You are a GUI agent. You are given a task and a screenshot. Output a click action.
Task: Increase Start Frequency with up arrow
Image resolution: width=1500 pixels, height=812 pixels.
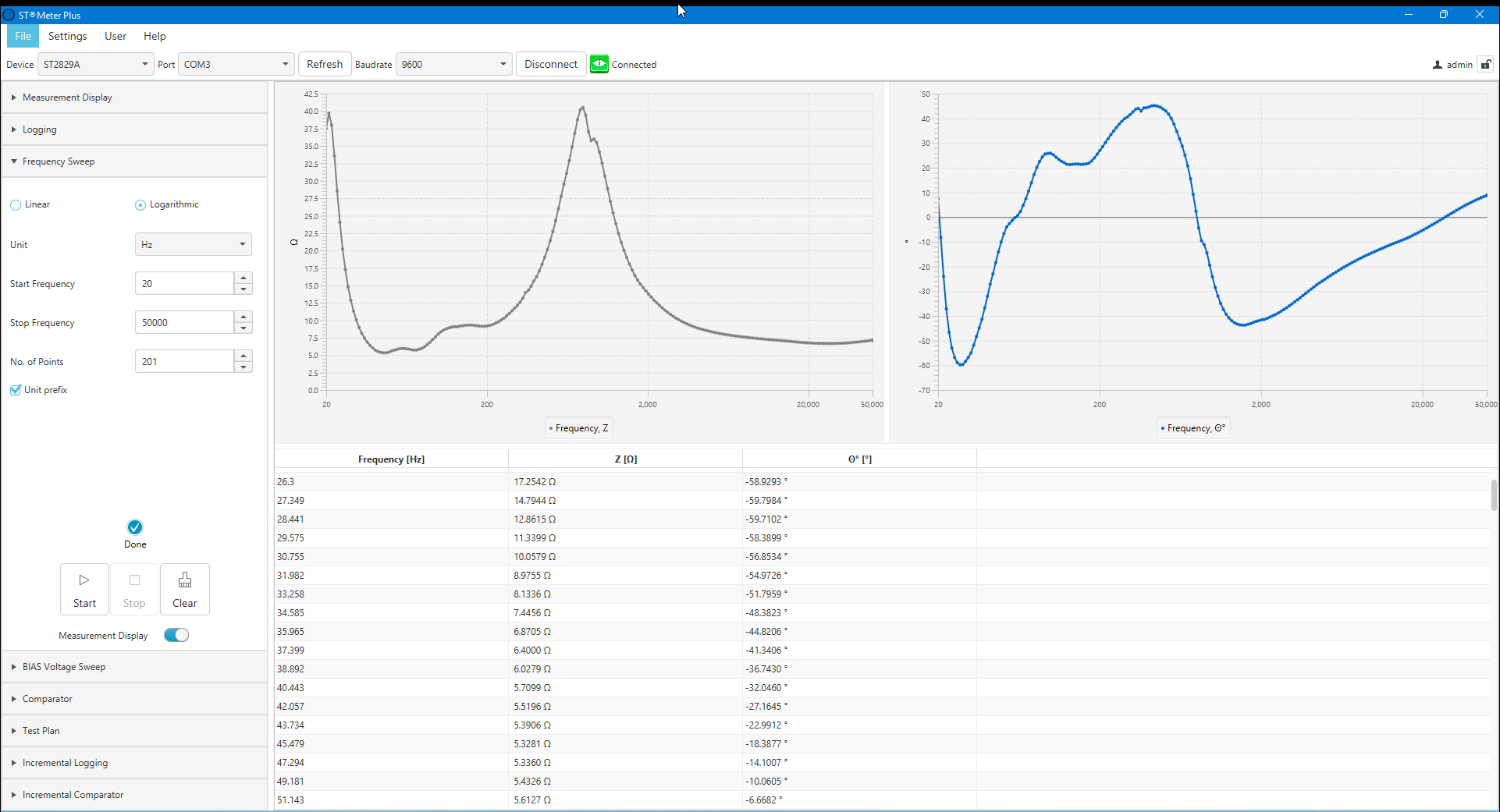point(243,278)
